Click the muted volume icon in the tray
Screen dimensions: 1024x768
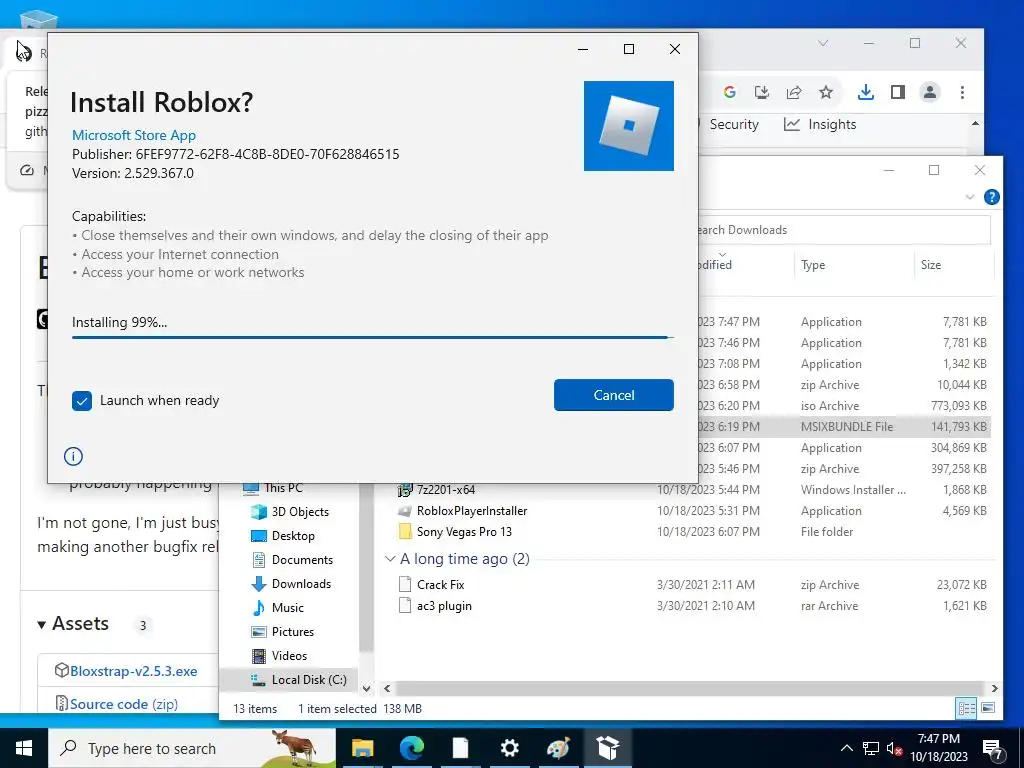tap(895, 748)
